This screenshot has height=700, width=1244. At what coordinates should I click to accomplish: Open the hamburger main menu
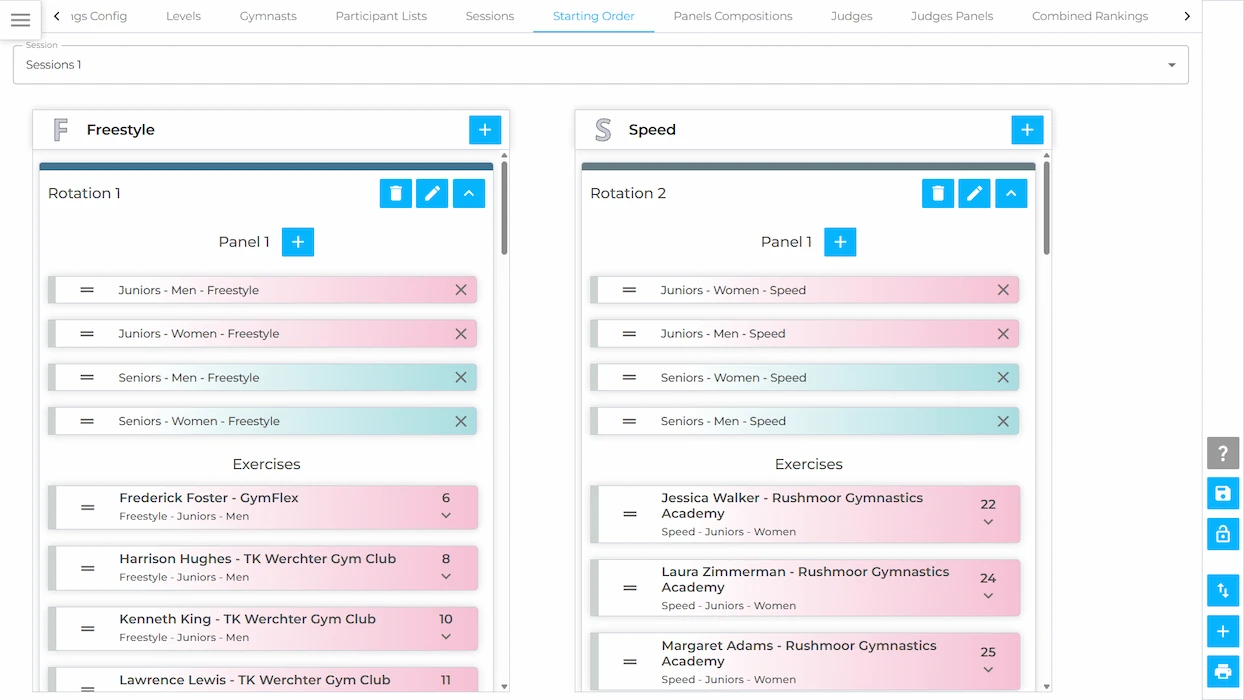tap(20, 20)
